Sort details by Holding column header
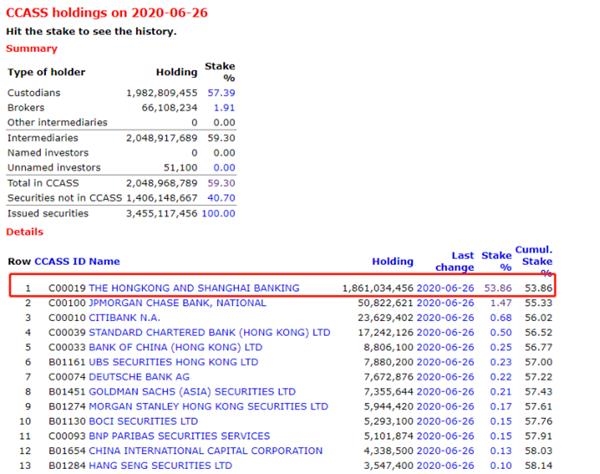The image size is (600, 474). tap(393, 262)
